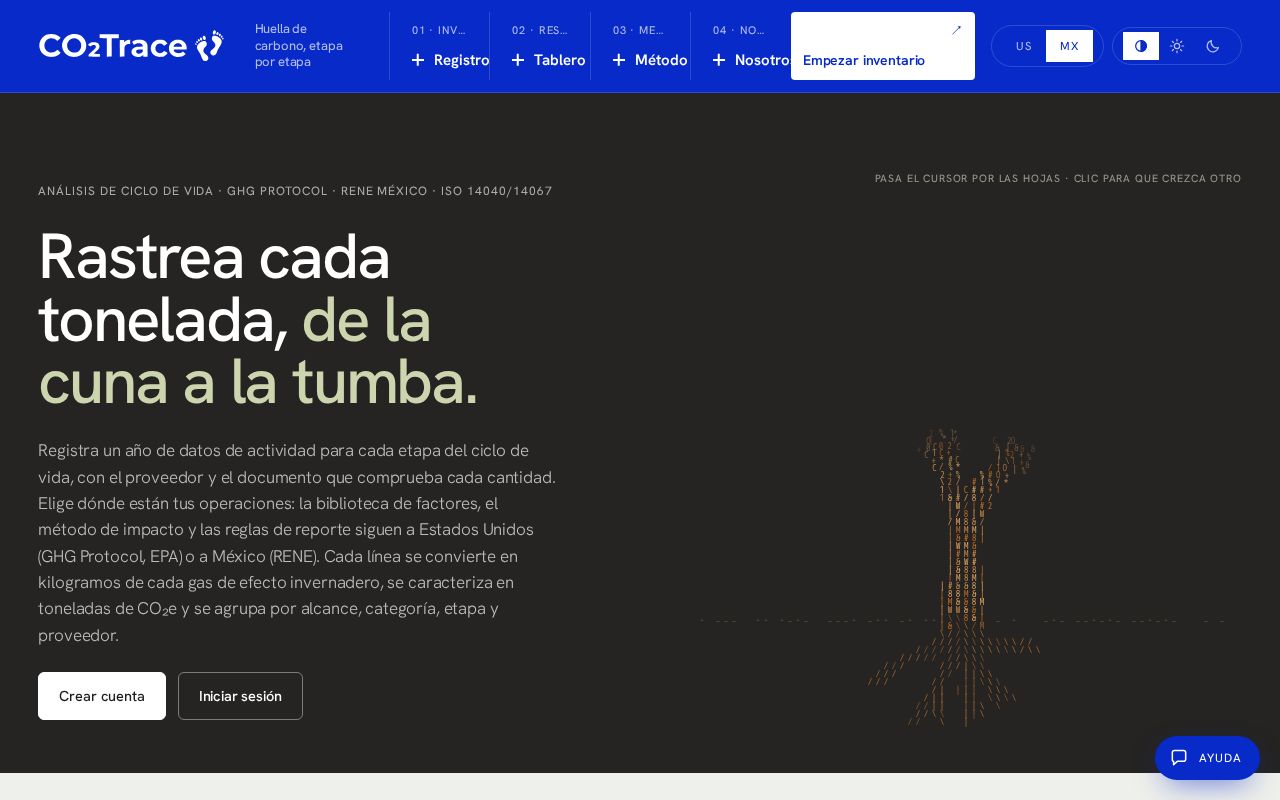Click the Empezar inventario button

point(883,46)
